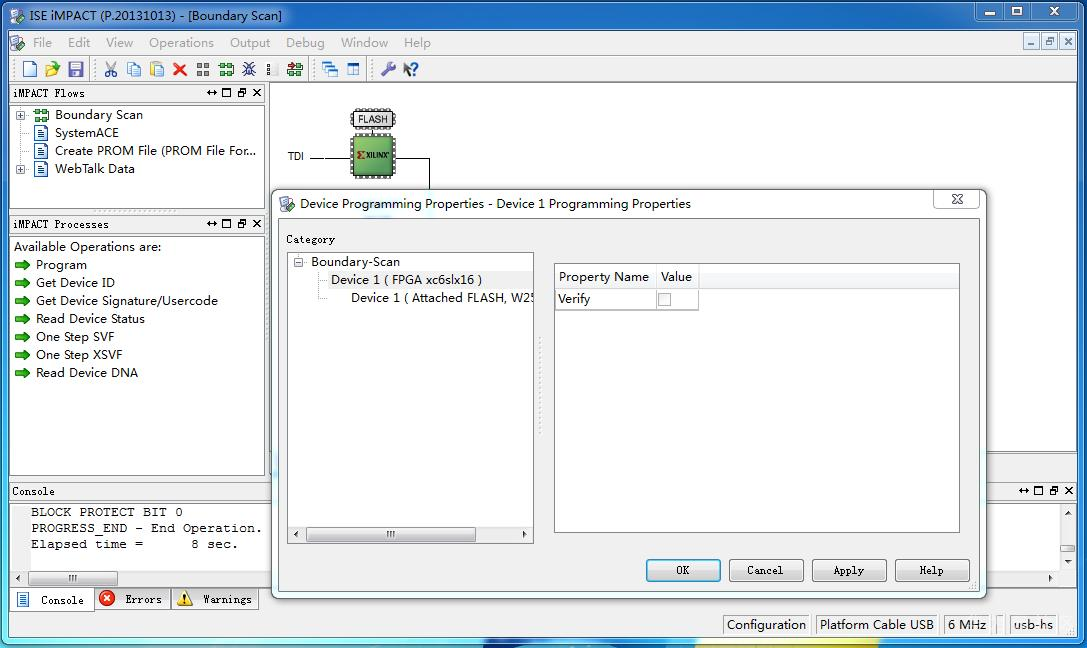This screenshot has height=648, width=1087.
Task: Click the console horizontal scrollbar thumb
Action: pyautogui.click(x=73, y=578)
